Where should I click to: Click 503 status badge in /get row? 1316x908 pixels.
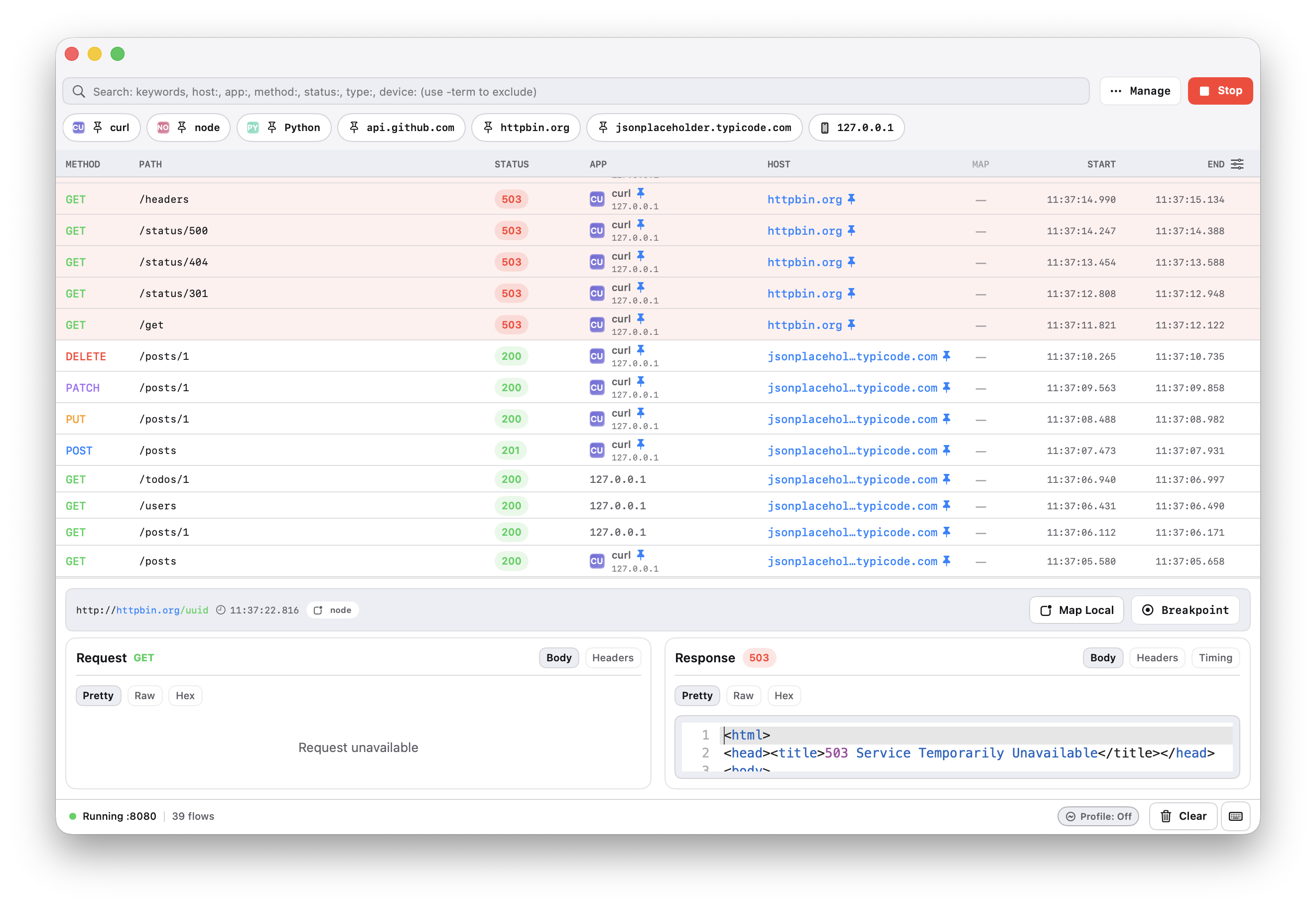pos(511,325)
